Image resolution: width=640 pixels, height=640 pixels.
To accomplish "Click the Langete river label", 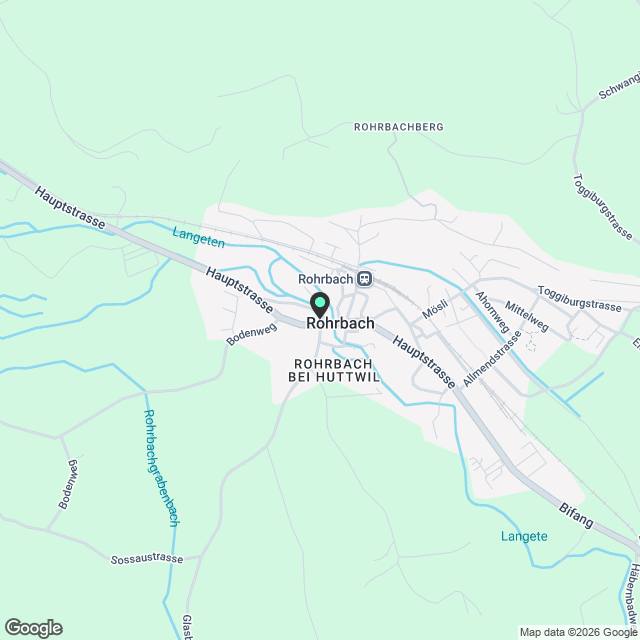I will tap(524, 536).
